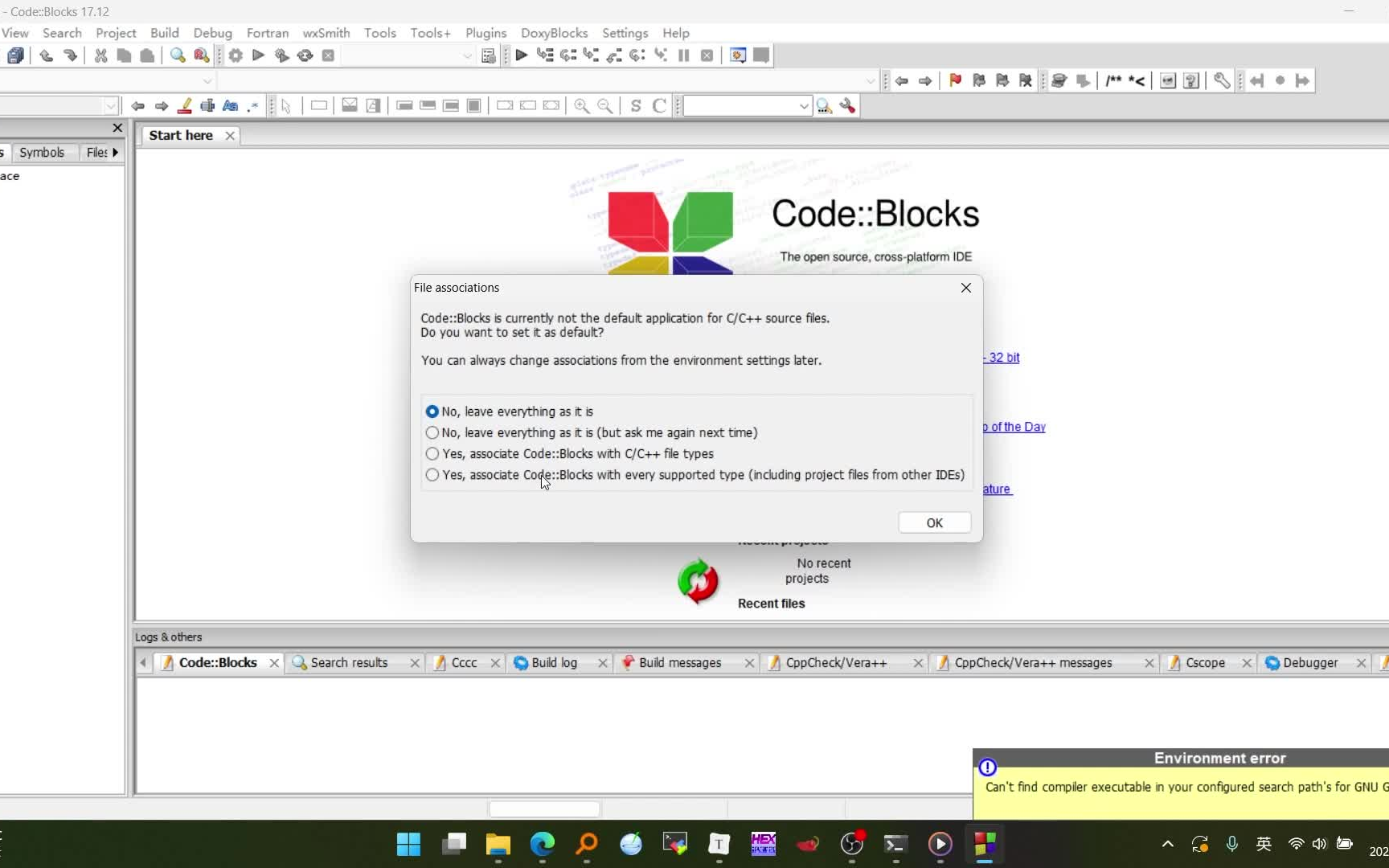The height and width of the screenshot is (868, 1389).
Task: Close the Start here tab
Action: [x=230, y=136]
